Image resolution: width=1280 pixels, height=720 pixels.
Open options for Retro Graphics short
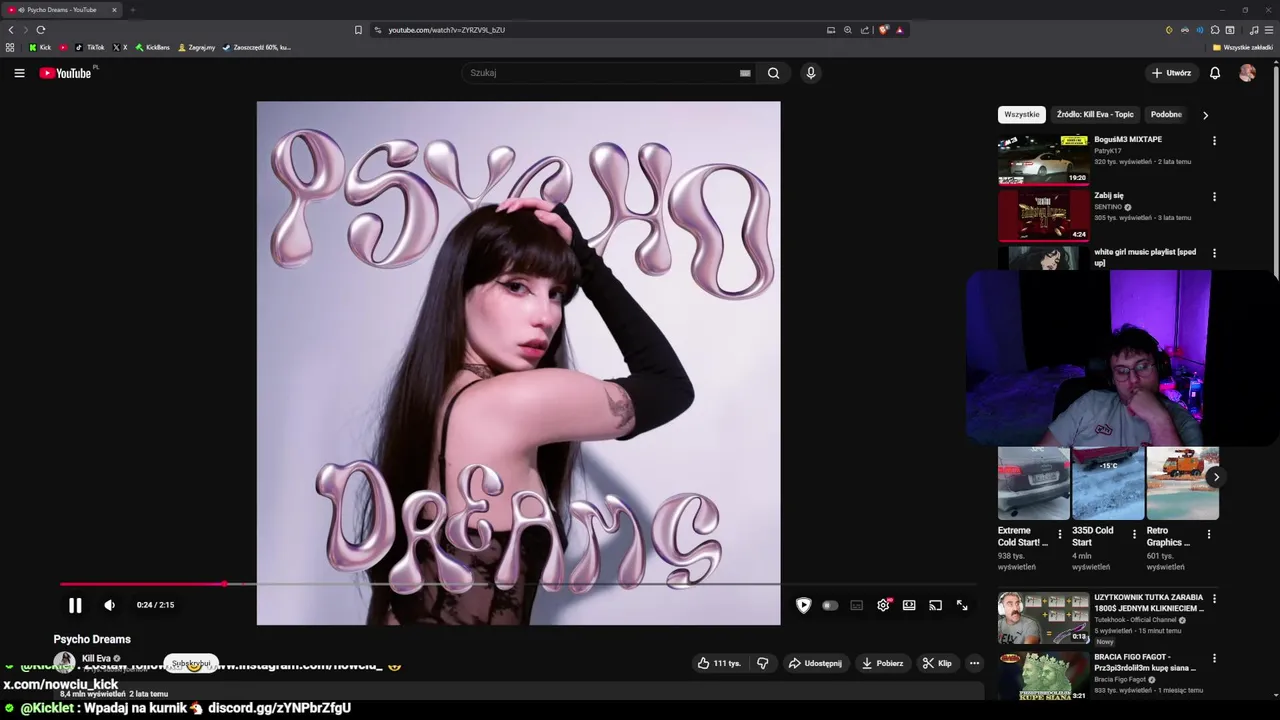1209,535
